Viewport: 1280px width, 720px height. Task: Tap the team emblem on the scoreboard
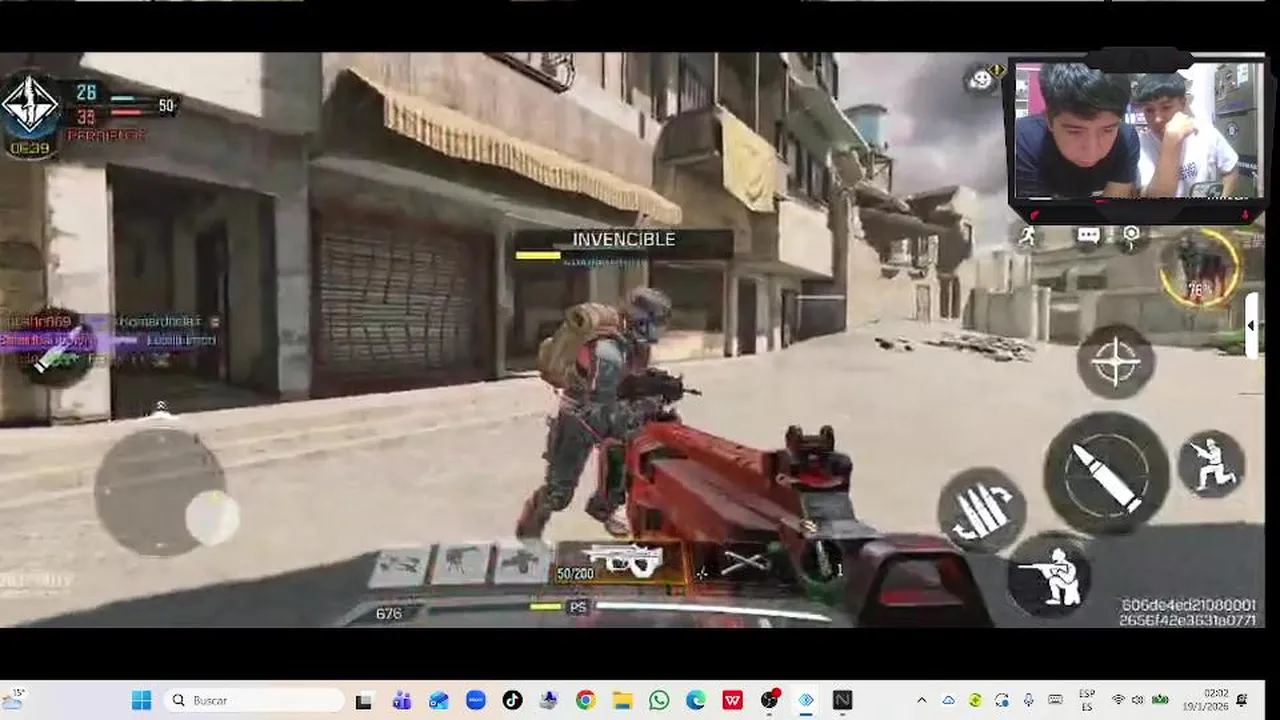point(31,106)
